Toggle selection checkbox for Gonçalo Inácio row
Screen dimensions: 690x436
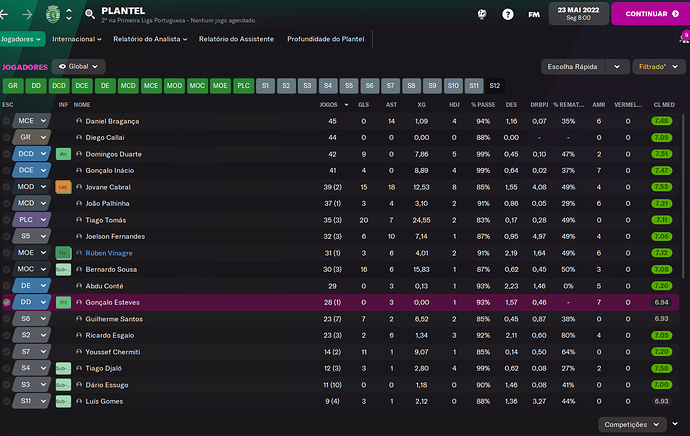(x=6, y=170)
